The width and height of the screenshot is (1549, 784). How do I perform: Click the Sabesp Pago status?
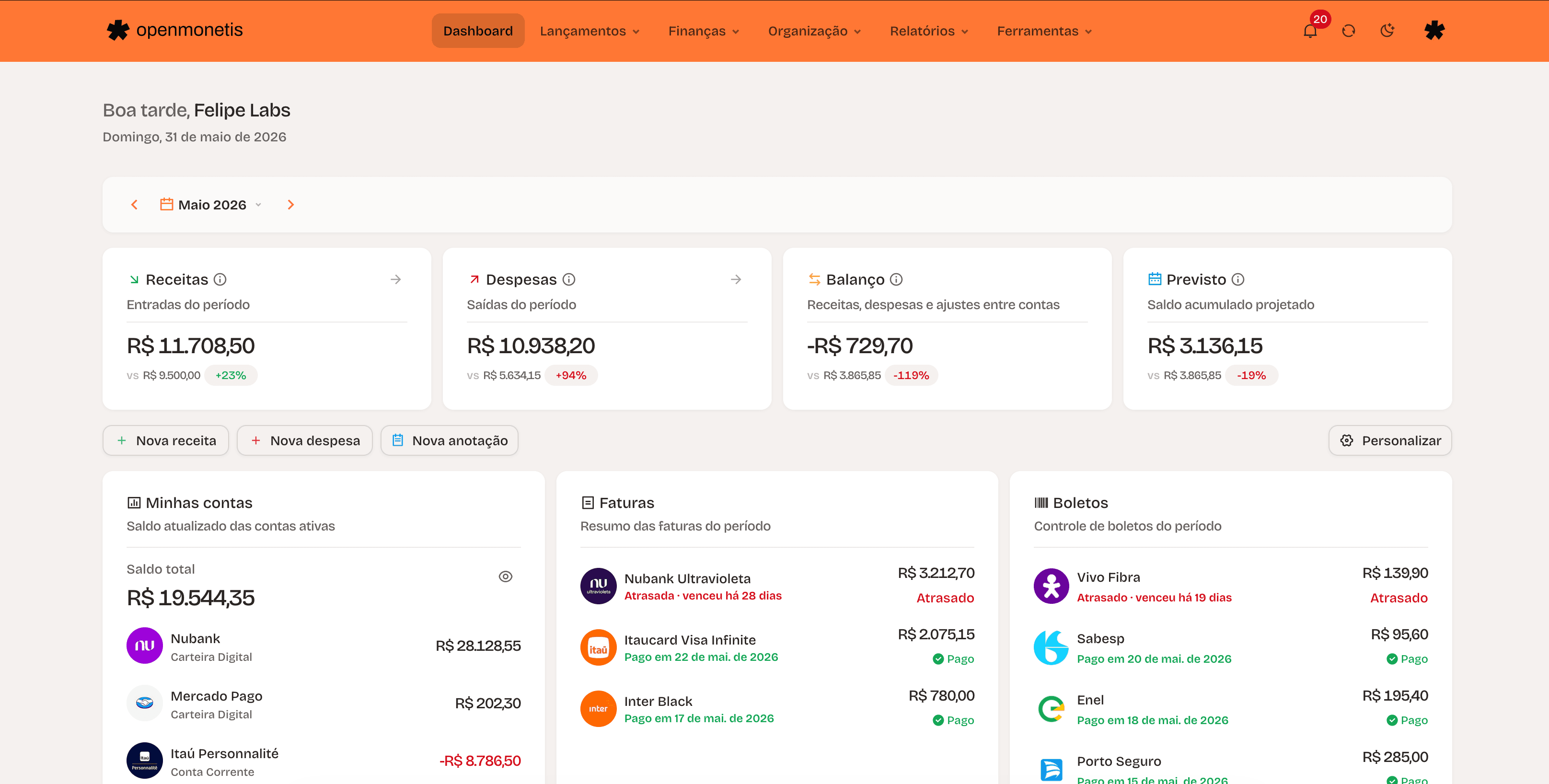(x=1407, y=658)
